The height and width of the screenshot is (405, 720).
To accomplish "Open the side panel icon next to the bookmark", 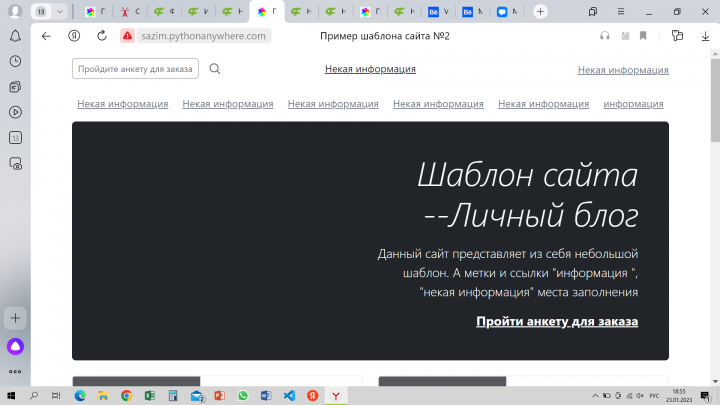I will click(677, 36).
